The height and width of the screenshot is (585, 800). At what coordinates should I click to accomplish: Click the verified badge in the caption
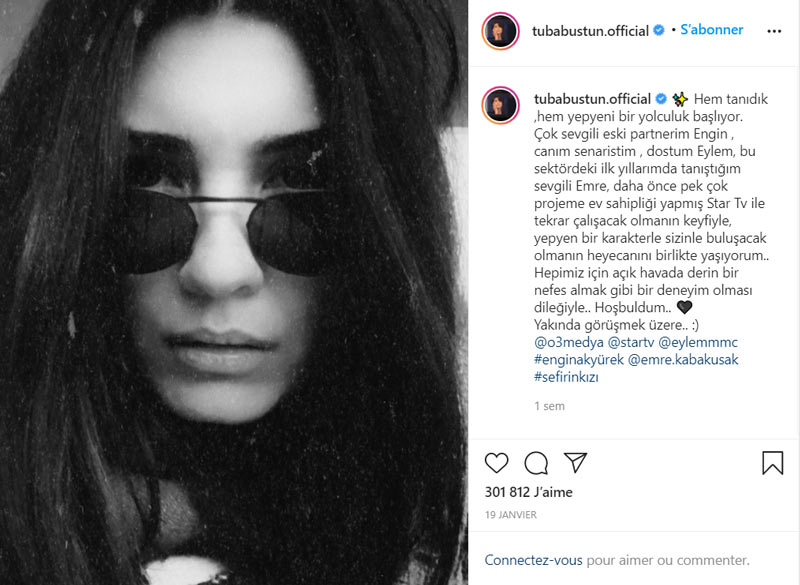point(661,98)
